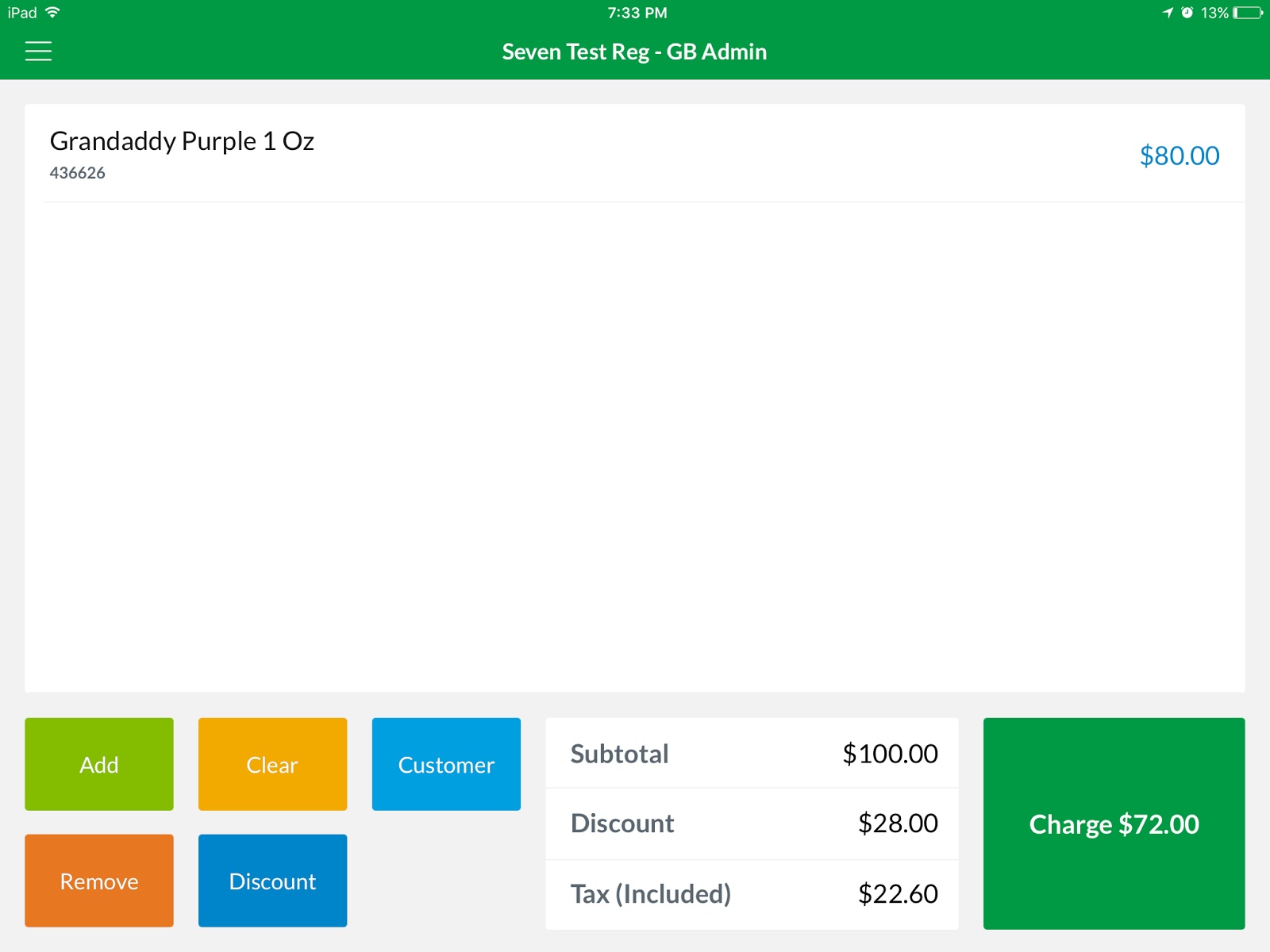Tap the Subtotal label
Viewport: 1270px width, 952px height.
(620, 754)
